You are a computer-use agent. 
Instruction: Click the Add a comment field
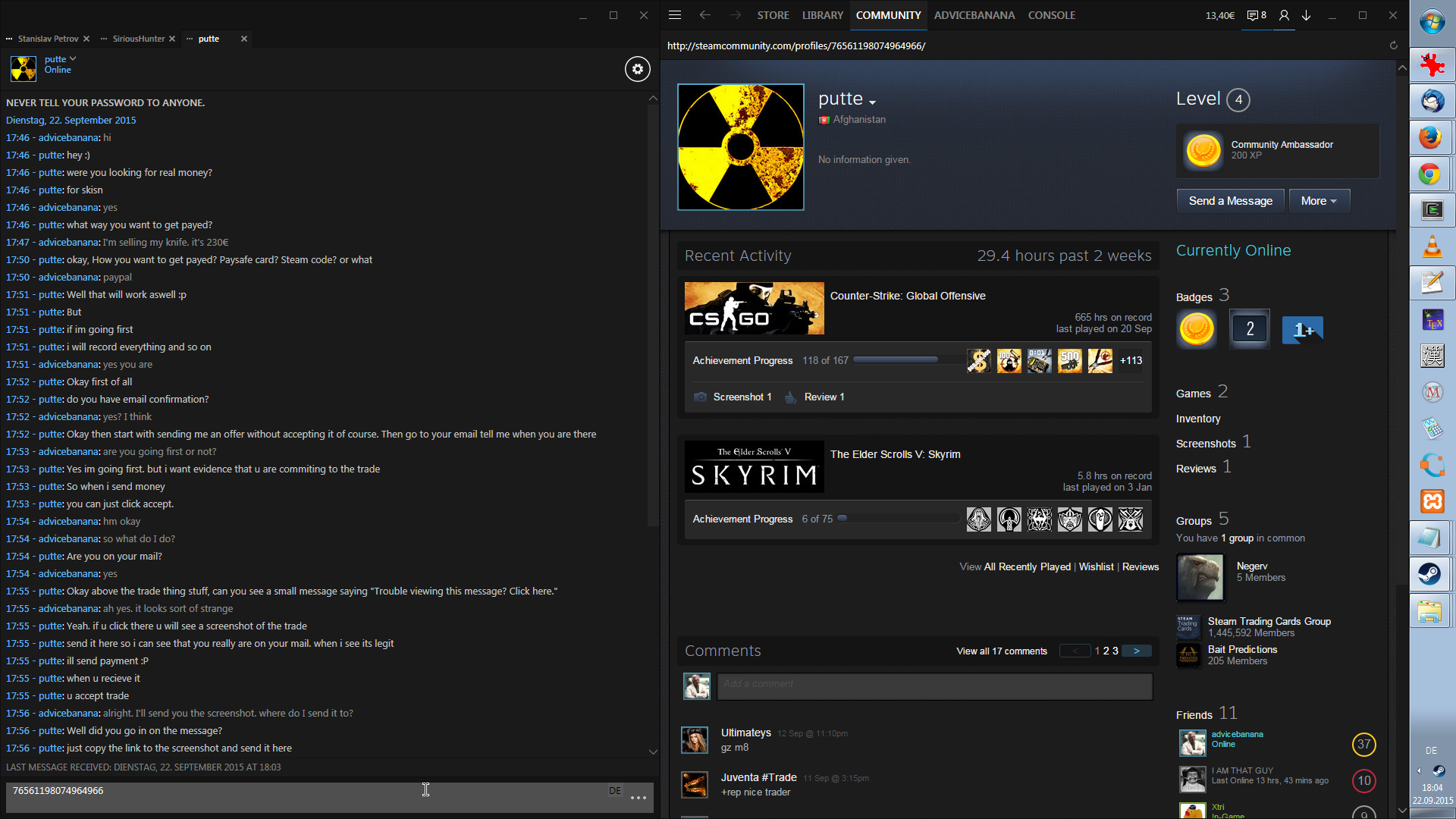tap(934, 686)
